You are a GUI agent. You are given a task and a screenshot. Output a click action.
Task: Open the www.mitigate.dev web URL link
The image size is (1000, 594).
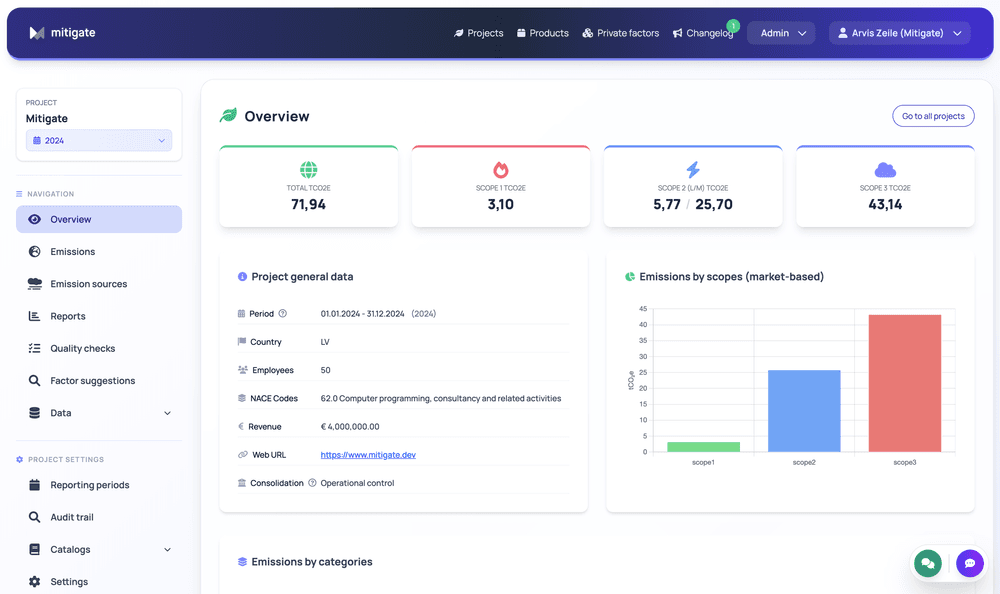(368, 455)
